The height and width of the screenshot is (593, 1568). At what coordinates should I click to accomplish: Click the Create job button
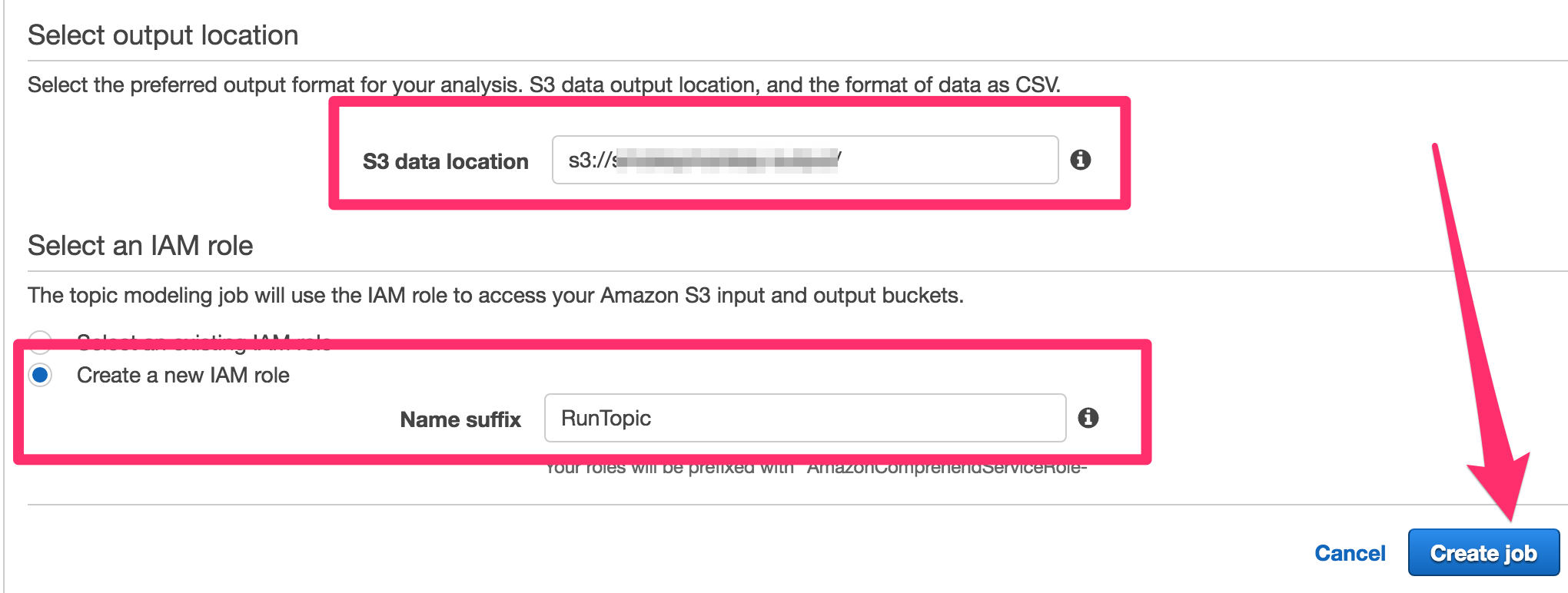pyautogui.click(x=1483, y=552)
